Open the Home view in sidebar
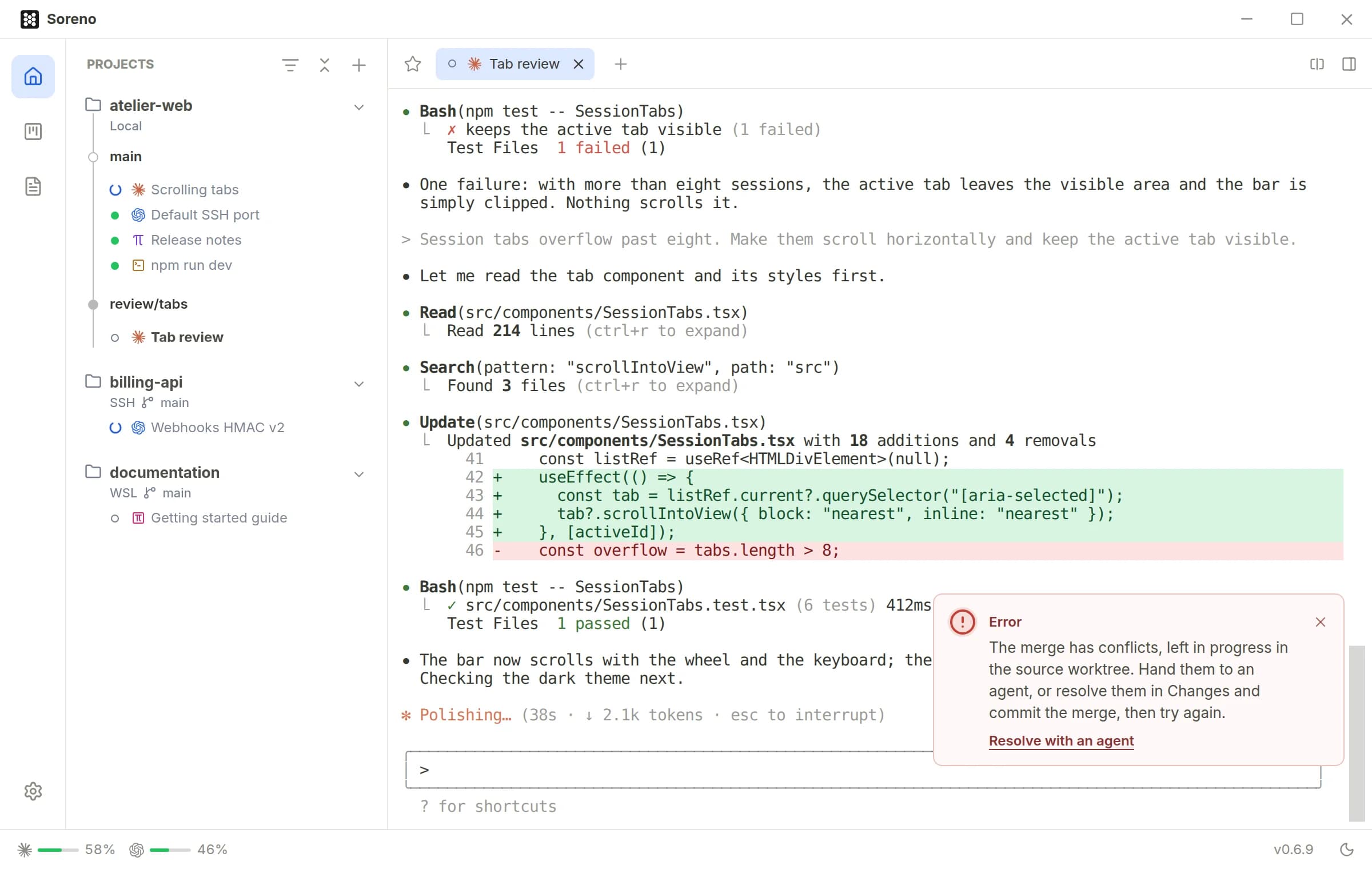1372x869 pixels. coord(33,76)
